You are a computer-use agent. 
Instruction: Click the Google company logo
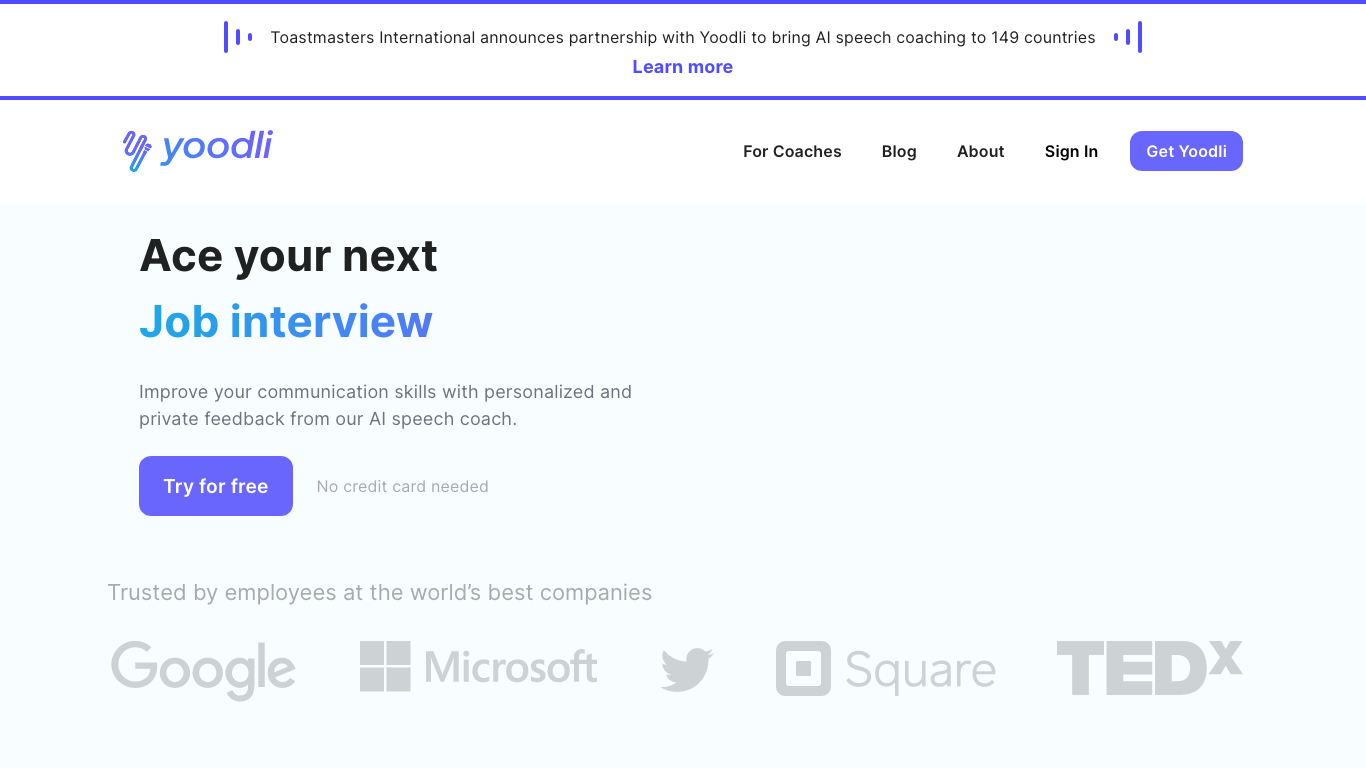point(203,671)
